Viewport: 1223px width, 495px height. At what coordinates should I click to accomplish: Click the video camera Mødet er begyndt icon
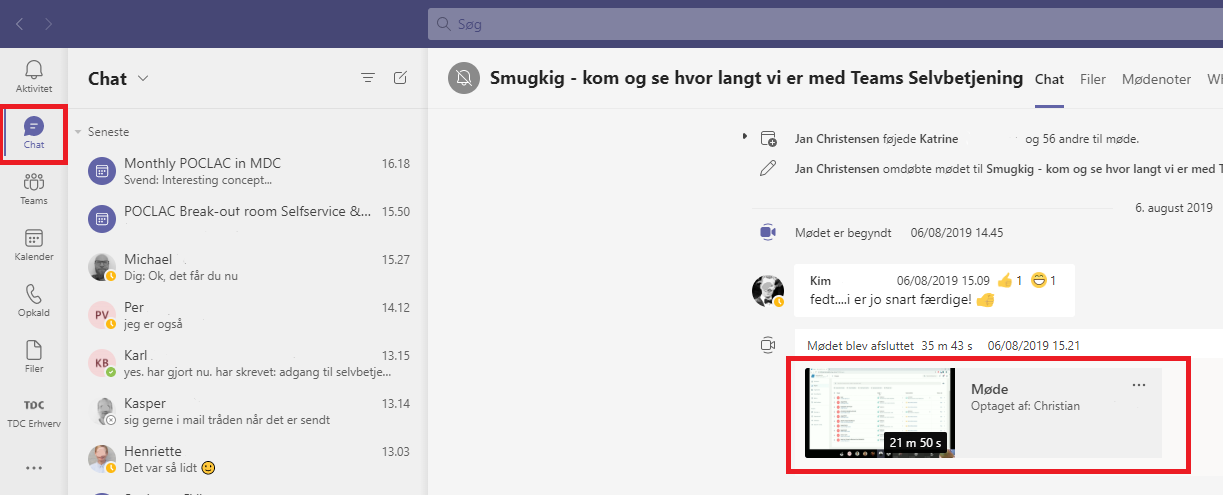pyautogui.click(x=768, y=232)
